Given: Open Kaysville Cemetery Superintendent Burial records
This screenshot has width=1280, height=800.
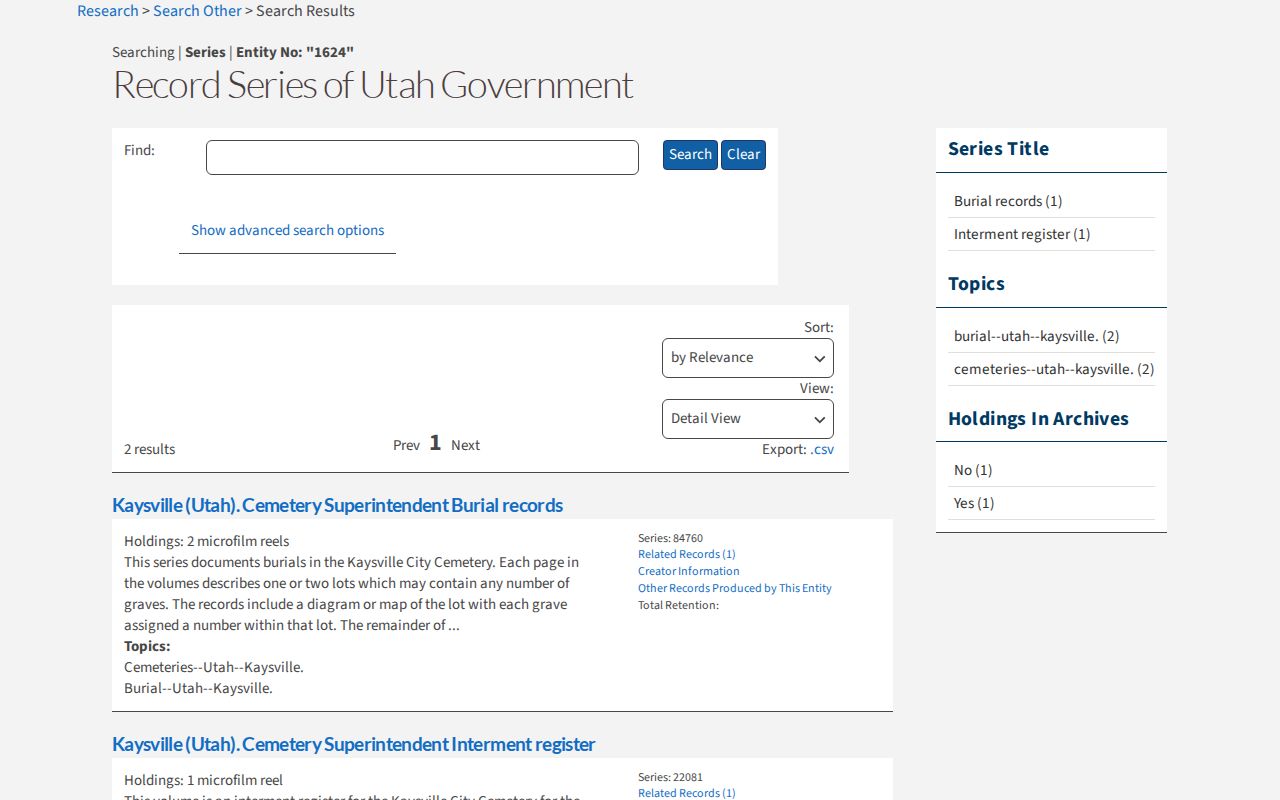Looking at the screenshot, I should point(338,506).
